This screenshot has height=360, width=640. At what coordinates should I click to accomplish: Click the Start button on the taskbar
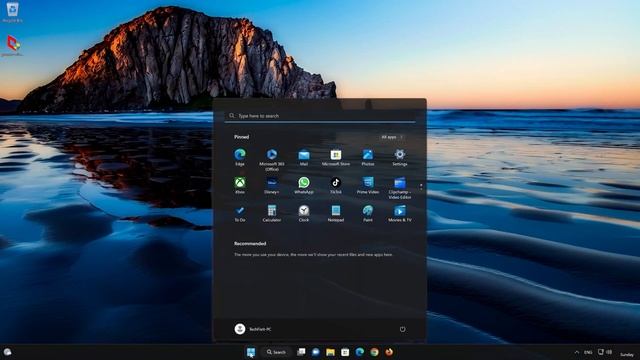(251, 352)
